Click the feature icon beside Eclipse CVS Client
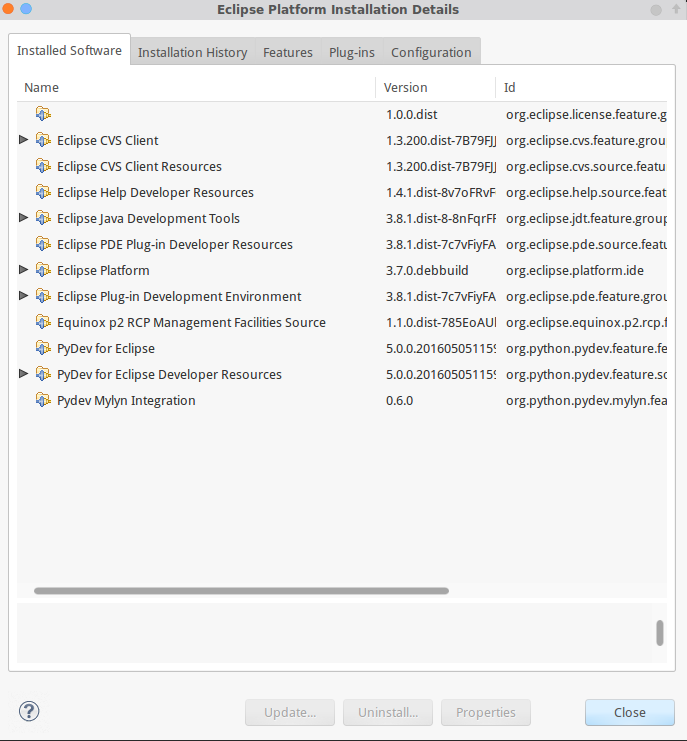The height and width of the screenshot is (741, 687). tap(43, 140)
